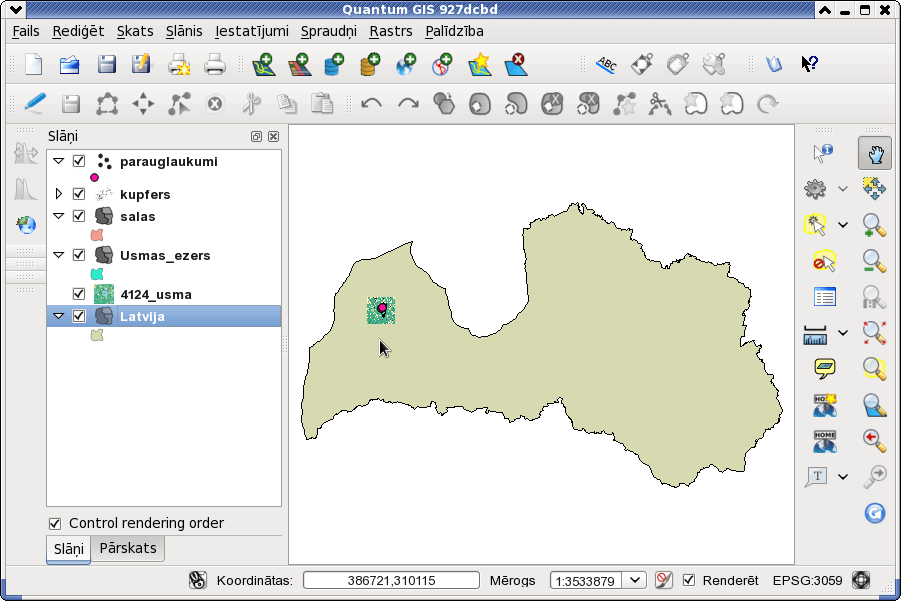
Task: Click the undo arrow in editing toolbar
Action: (371, 104)
